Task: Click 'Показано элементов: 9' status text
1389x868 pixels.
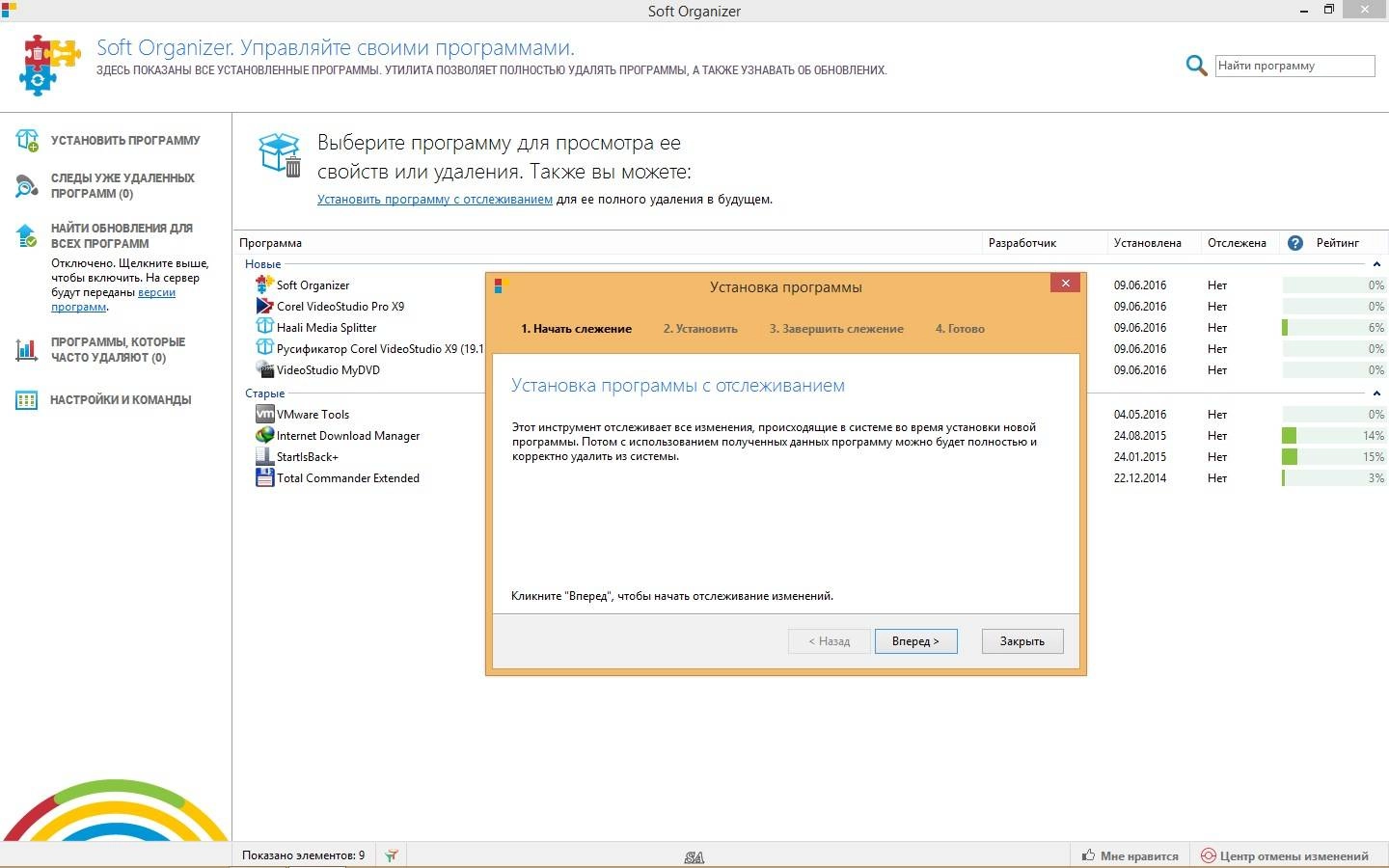Action: 304,855
